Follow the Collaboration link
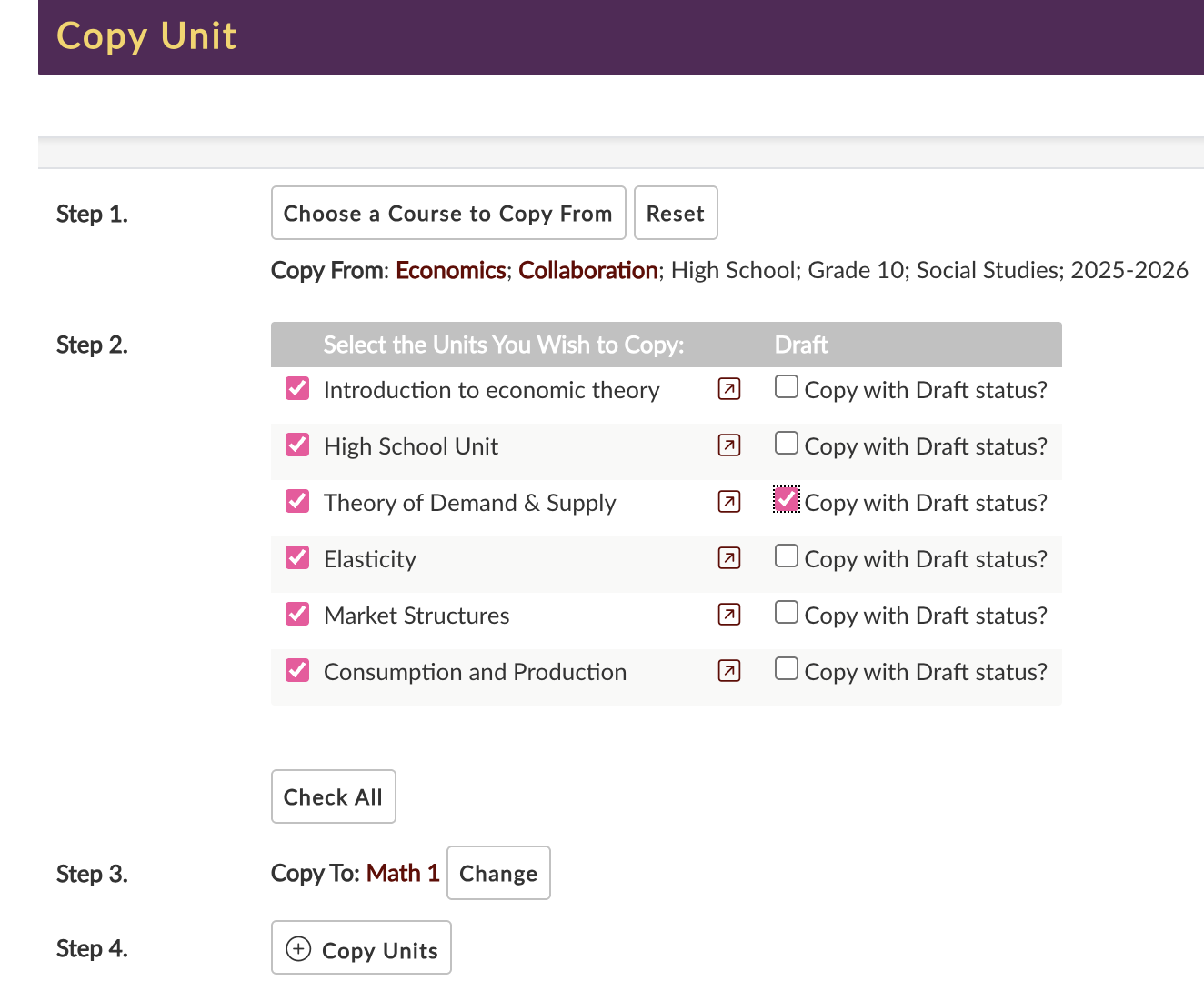 (587, 271)
